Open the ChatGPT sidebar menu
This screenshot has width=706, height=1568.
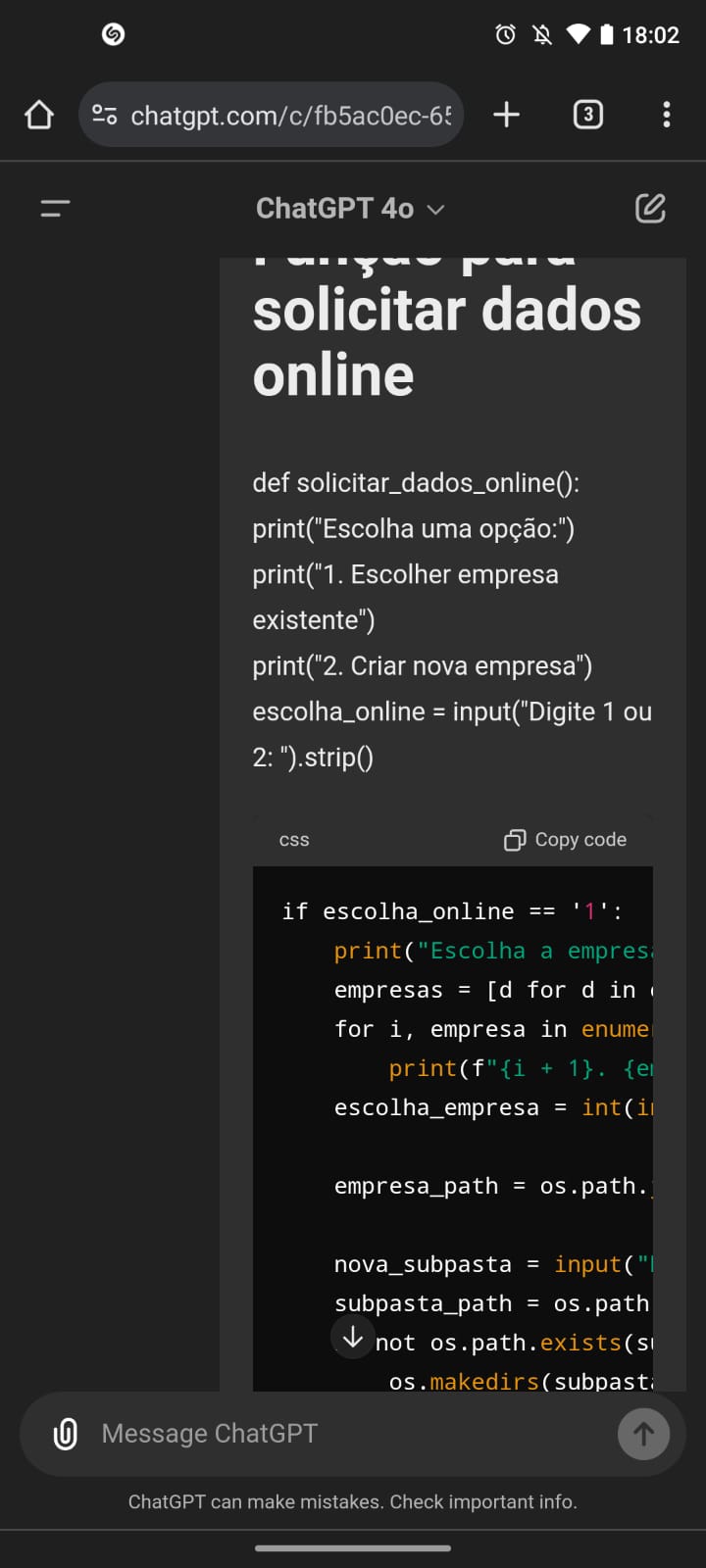(x=55, y=209)
